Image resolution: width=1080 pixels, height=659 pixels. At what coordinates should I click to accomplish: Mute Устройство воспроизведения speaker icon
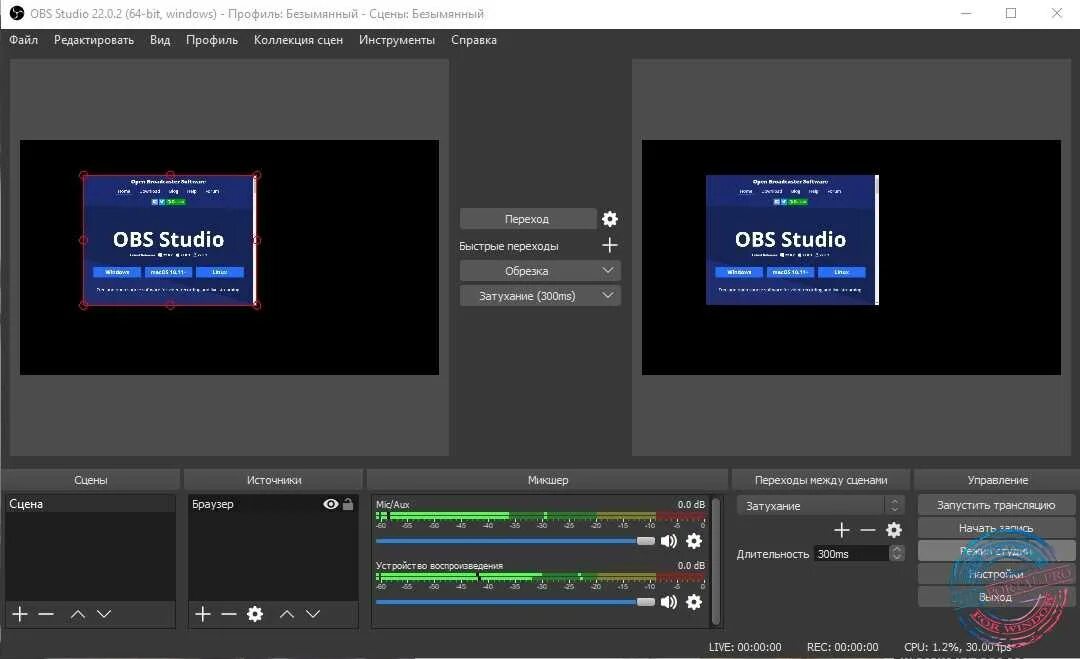[x=669, y=602]
